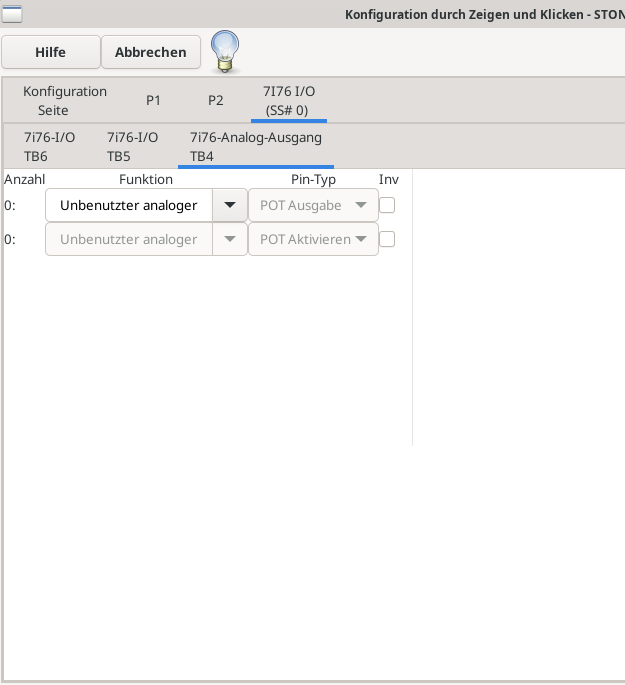625x685 pixels.
Task: Select 7i76-Analog-Ausgang TB4 sub-tab
Action: [256, 146]
